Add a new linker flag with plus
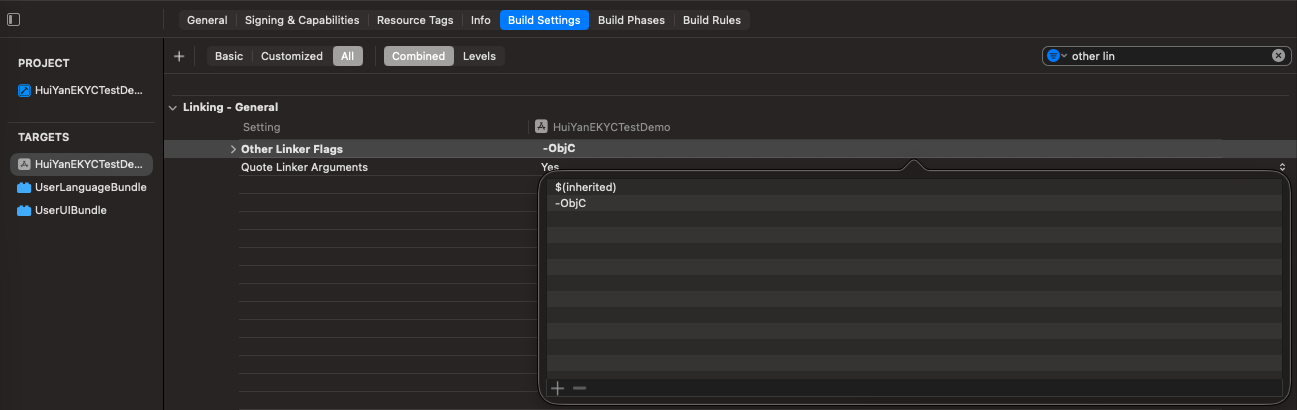1297x410 pixels. click(x=558, y=388)
